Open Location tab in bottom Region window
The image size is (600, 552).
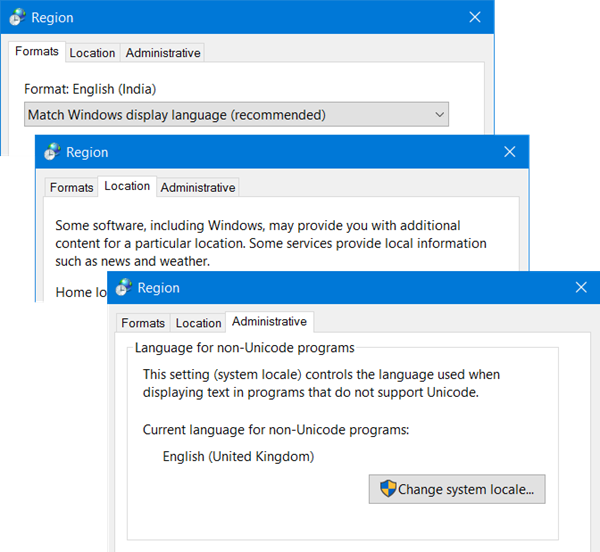coord(198,323)
